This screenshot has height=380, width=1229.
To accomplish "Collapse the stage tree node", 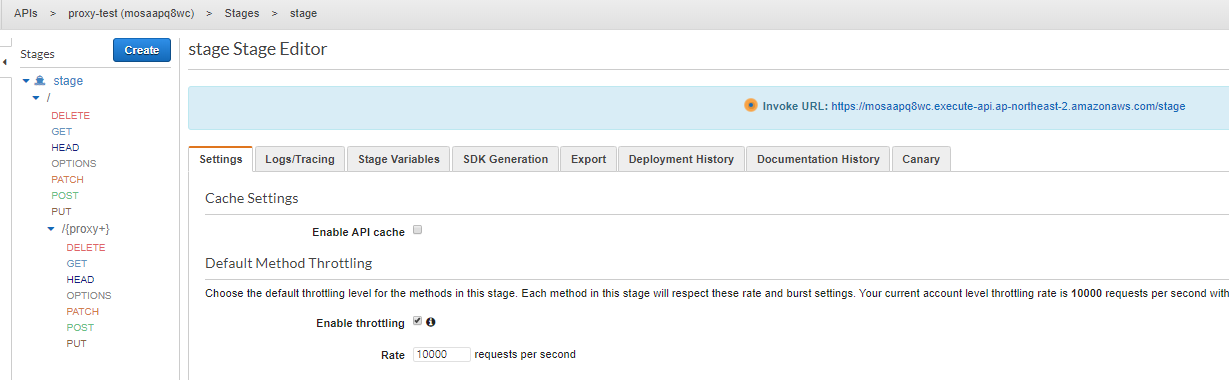I will [26, 80].
